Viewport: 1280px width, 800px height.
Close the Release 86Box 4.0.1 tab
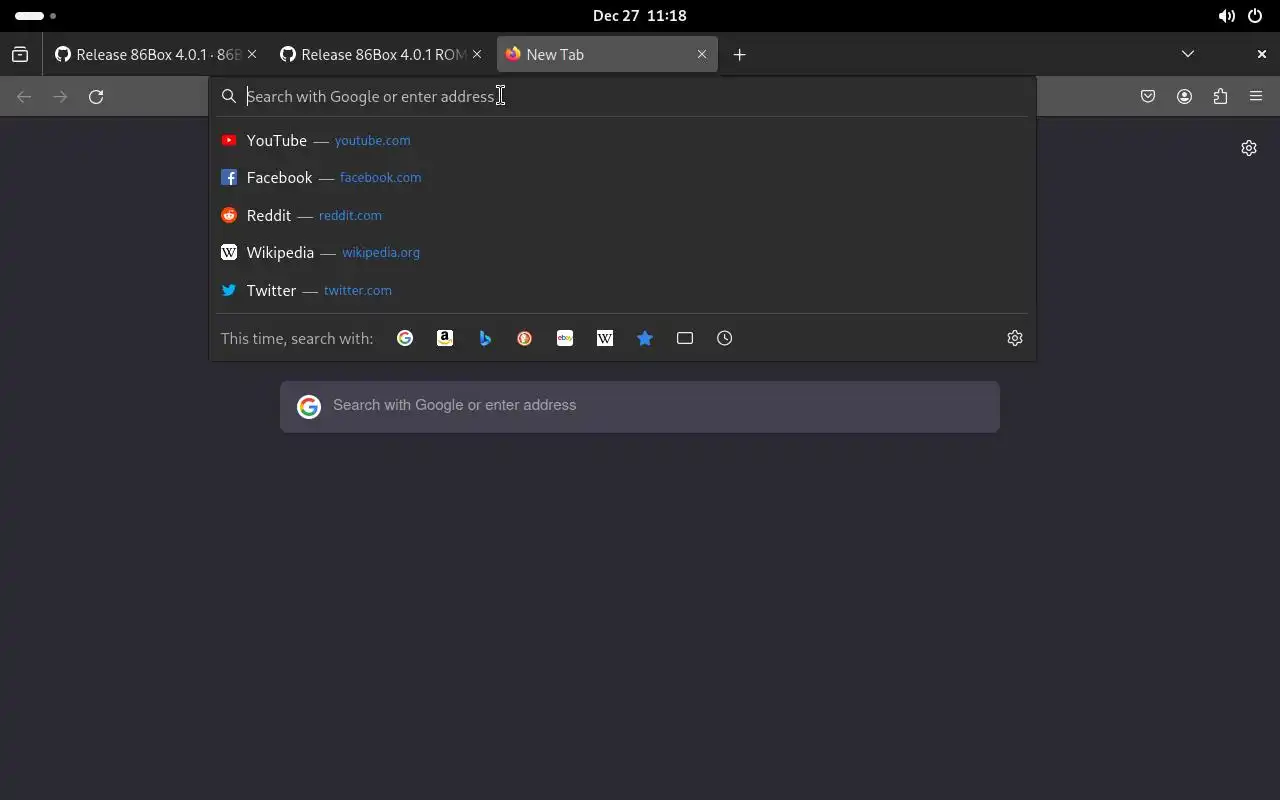coord(252,54)
